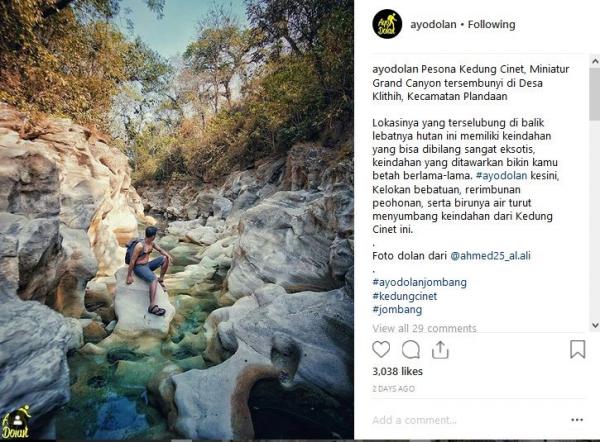Open the #jombang hashtag
600x442 pixels.
pos(396,310)
